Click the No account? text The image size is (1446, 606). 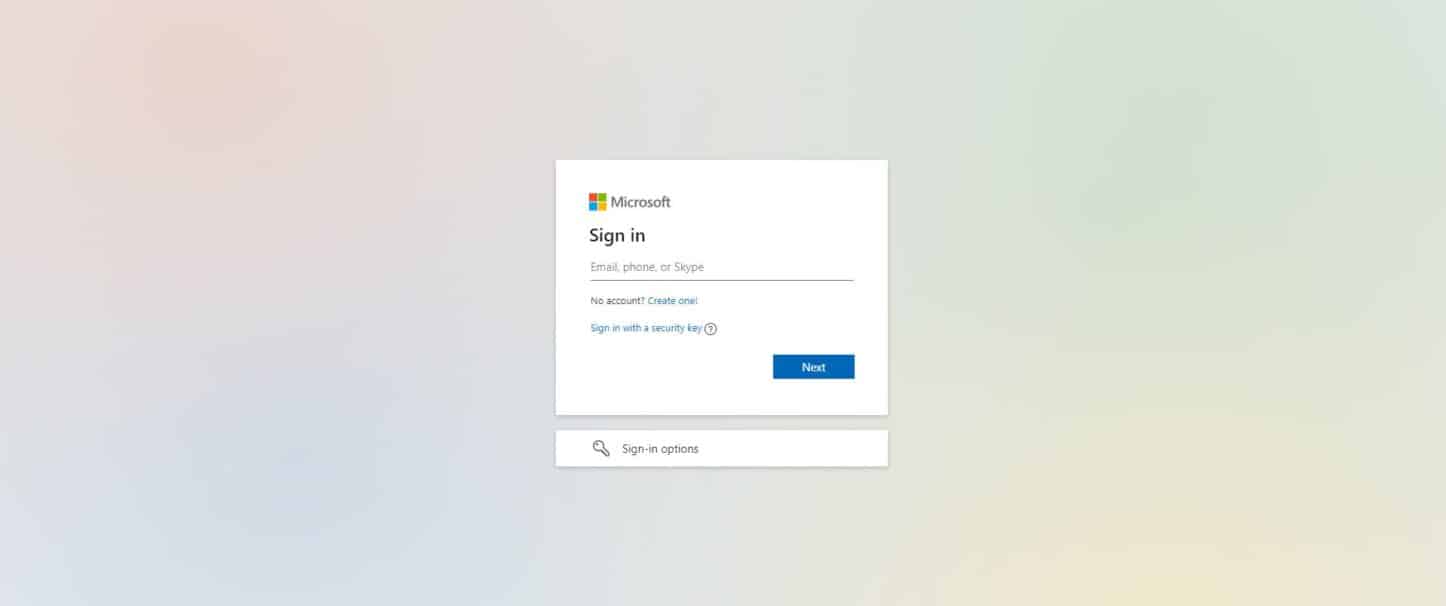(x=617, y=301)
